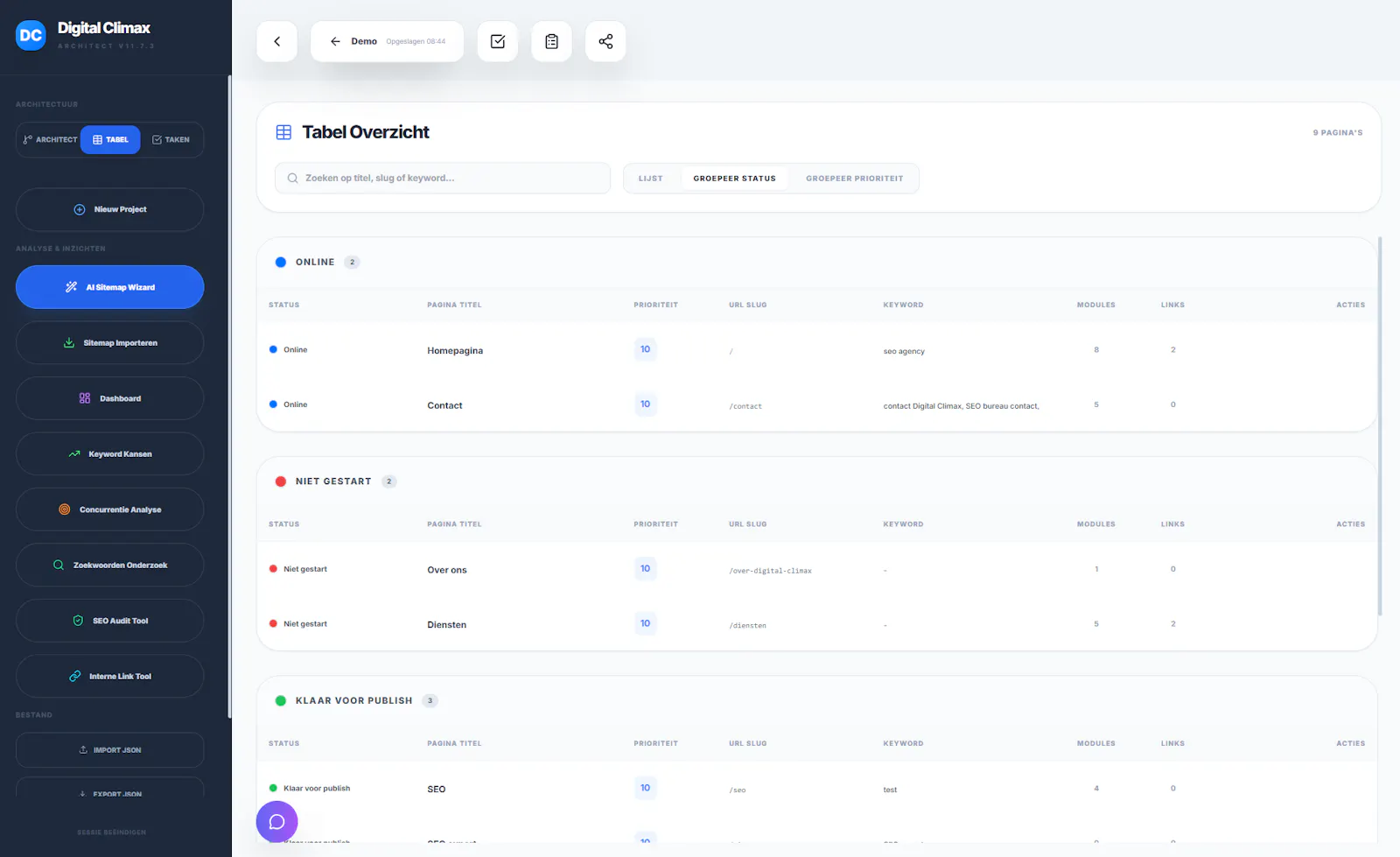
Task: Launch the AI Sitemap Wizard
Action: (x=110, y=287)
